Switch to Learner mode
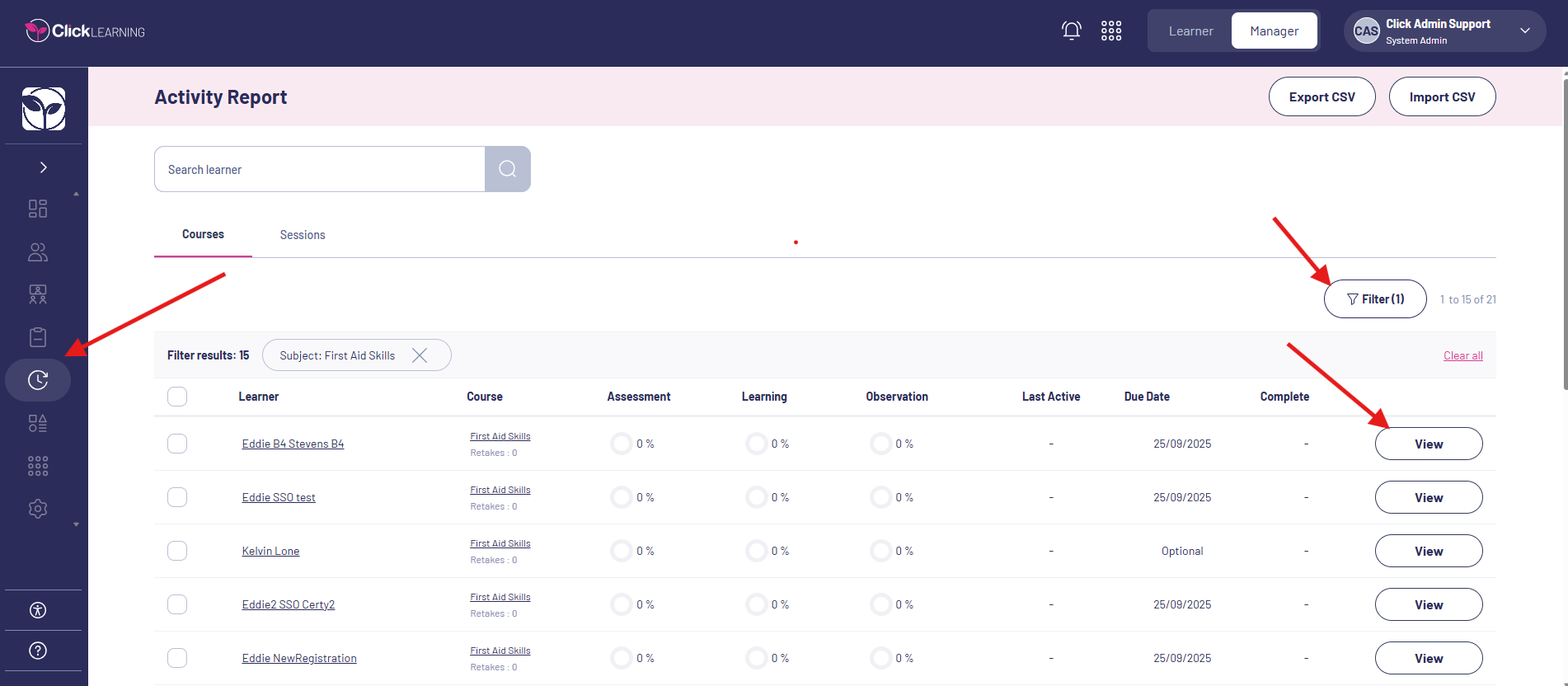 point(1190,31)
